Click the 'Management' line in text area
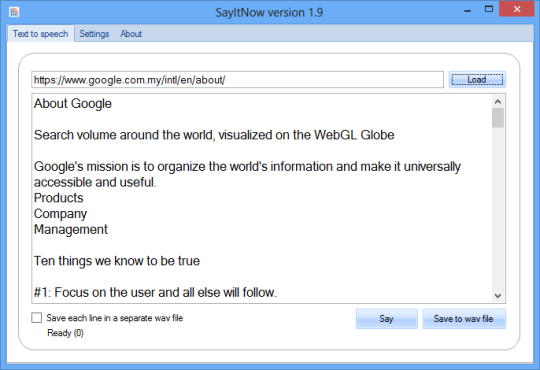The image size is (540, 370). [x=71, y=229]
